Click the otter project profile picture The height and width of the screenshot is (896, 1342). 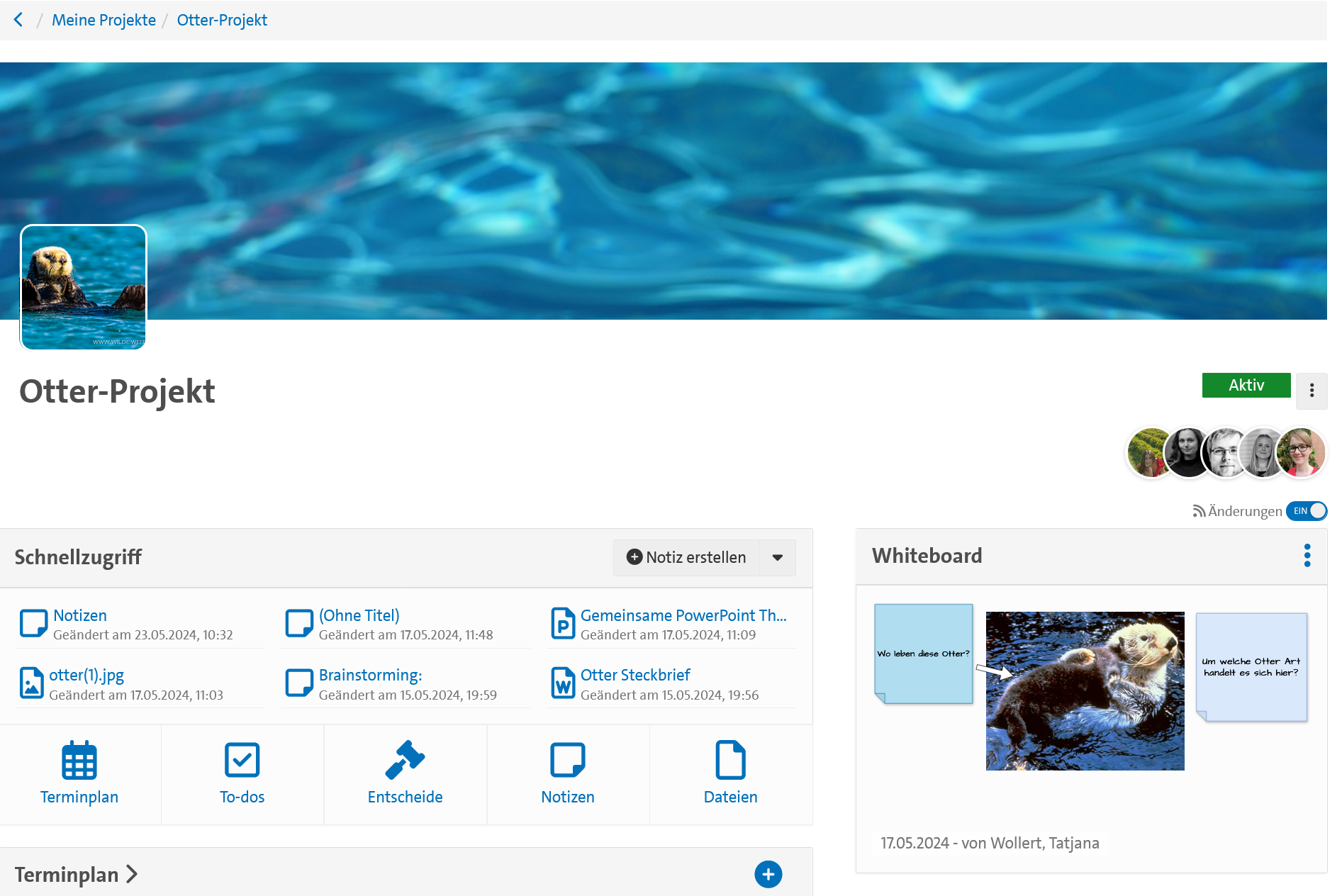[84, 287]
